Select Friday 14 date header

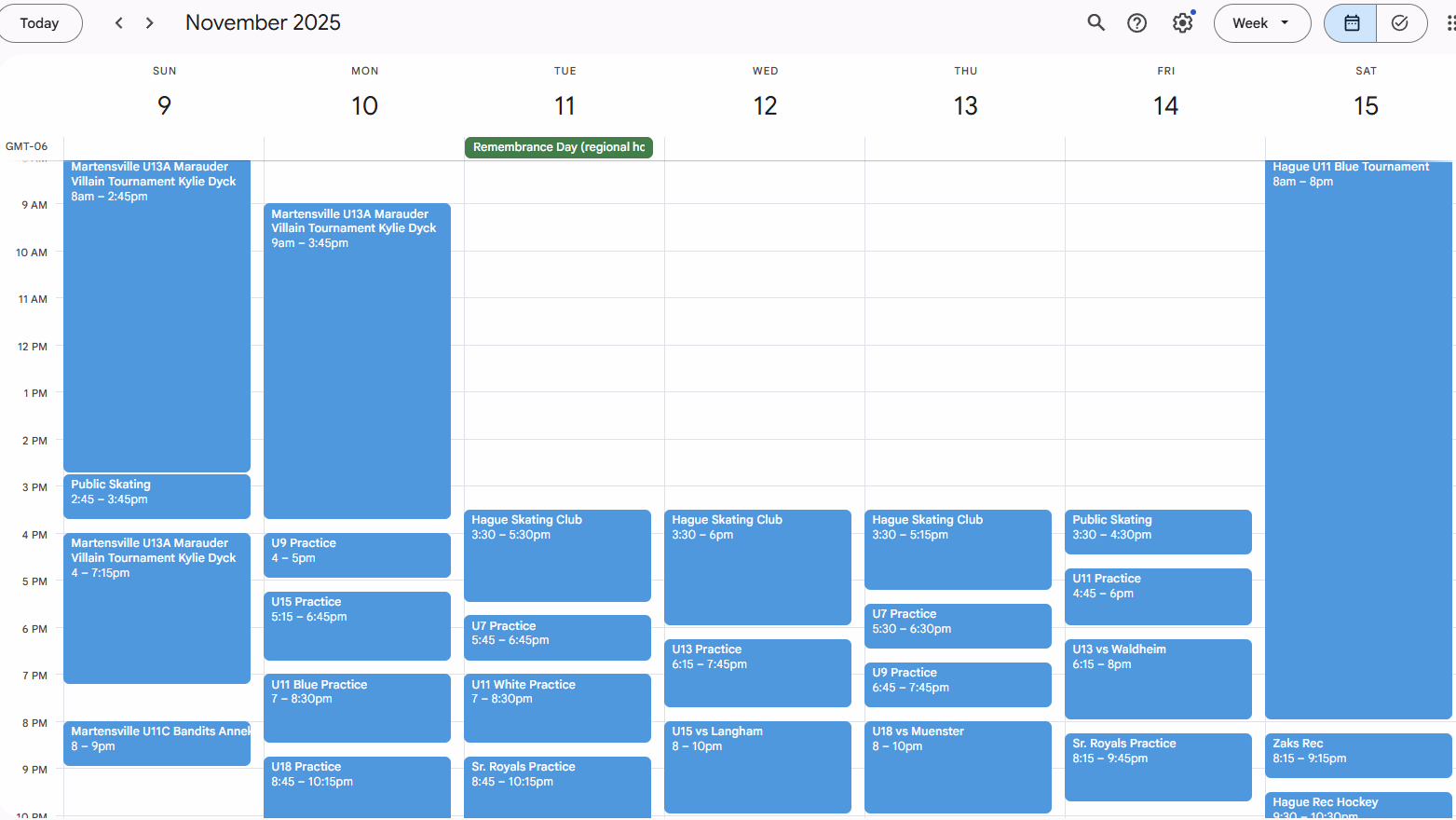tap(1165, 105)
